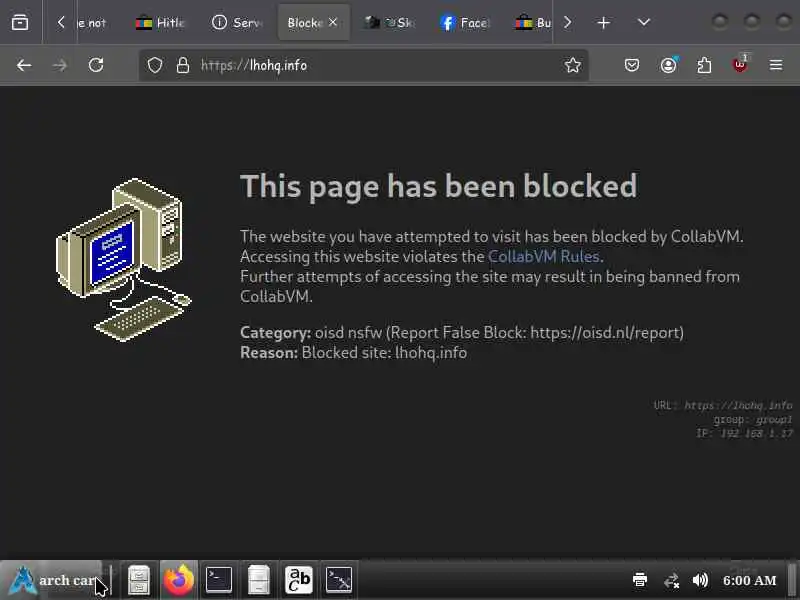The image size is (800, 600).
Task: Select 'This page has been blocked' heading
Action: [439, 186]
